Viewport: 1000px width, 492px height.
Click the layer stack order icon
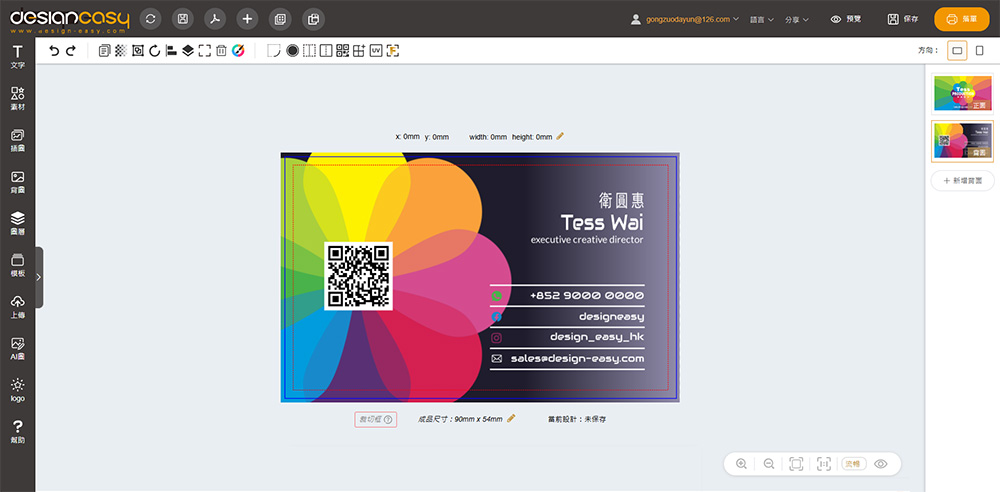[188, 51]
